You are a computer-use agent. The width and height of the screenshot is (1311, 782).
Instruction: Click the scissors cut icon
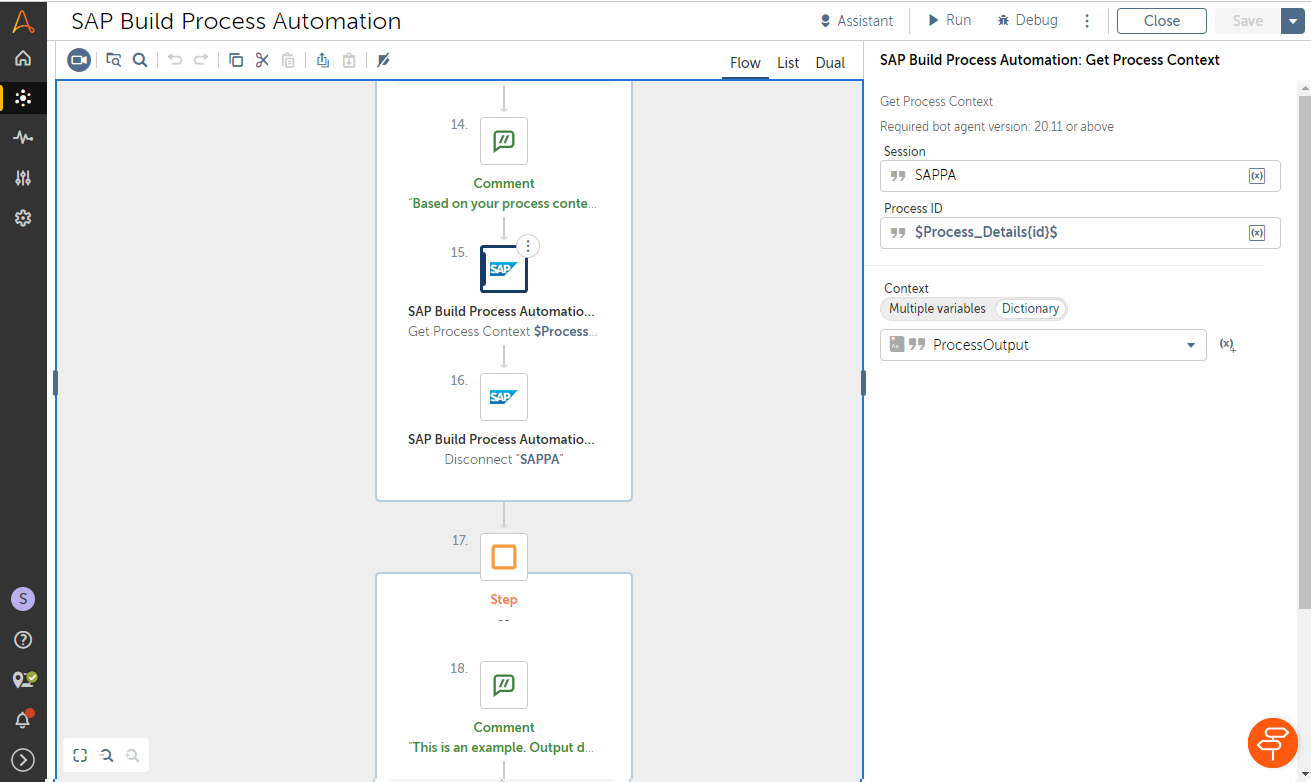pyautogui.click(x=262, y=60)
